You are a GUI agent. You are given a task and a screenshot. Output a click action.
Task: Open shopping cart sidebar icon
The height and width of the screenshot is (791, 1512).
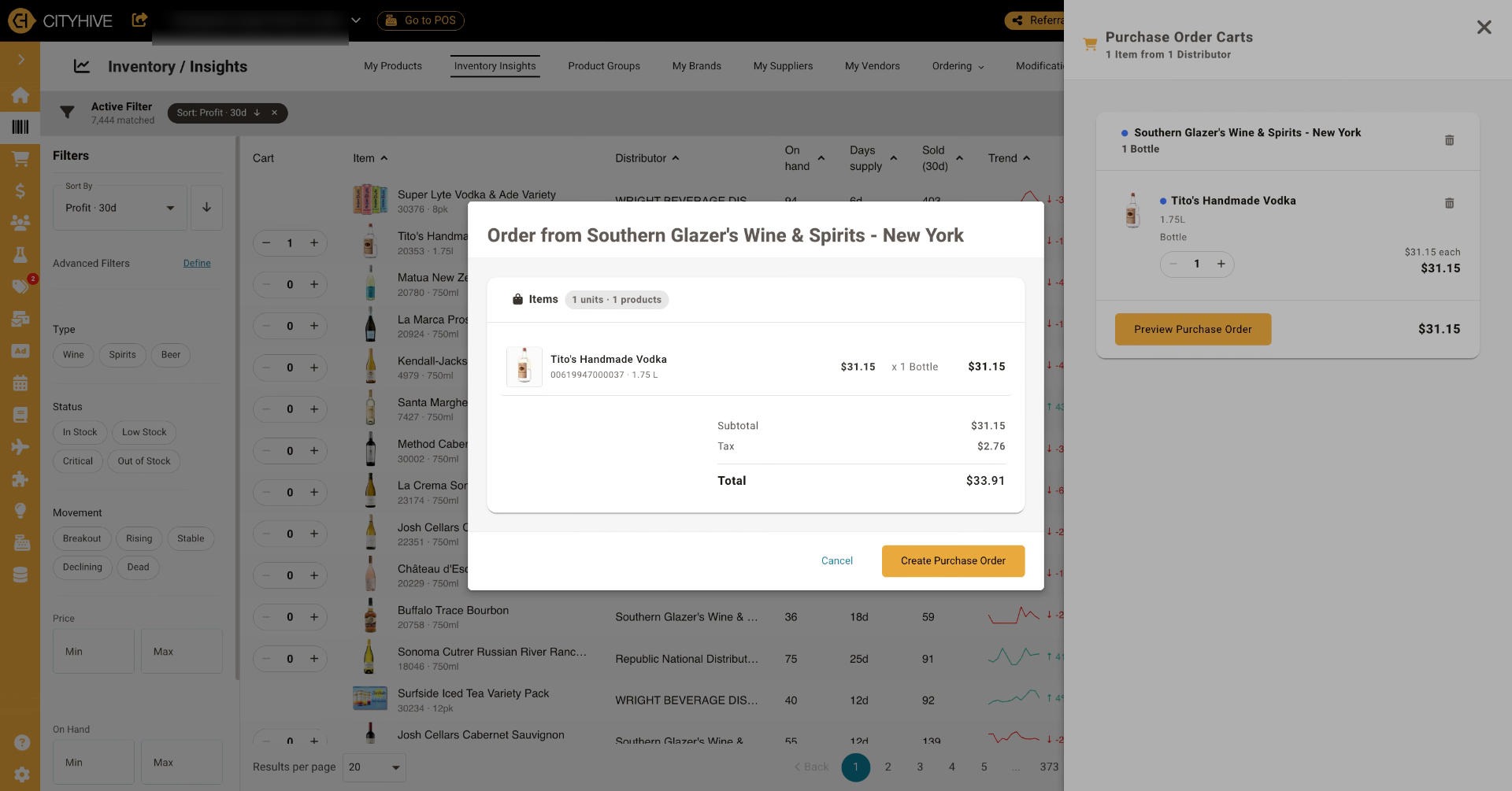click(20, 159)
